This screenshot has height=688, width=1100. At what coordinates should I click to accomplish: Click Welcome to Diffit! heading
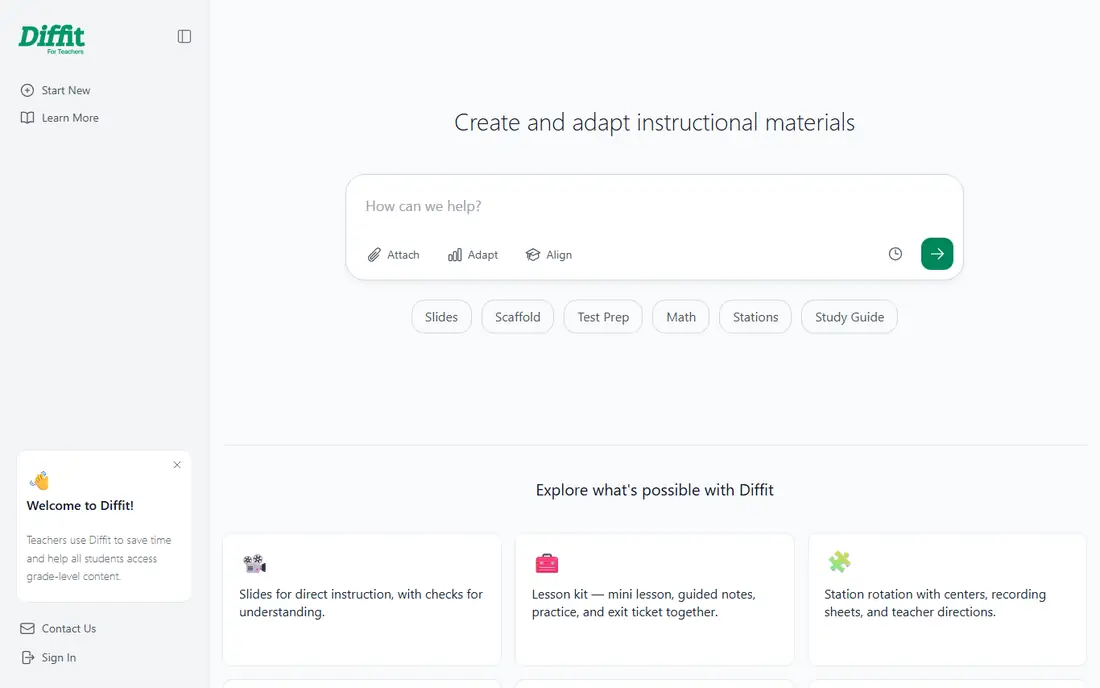tap(80, 506)
